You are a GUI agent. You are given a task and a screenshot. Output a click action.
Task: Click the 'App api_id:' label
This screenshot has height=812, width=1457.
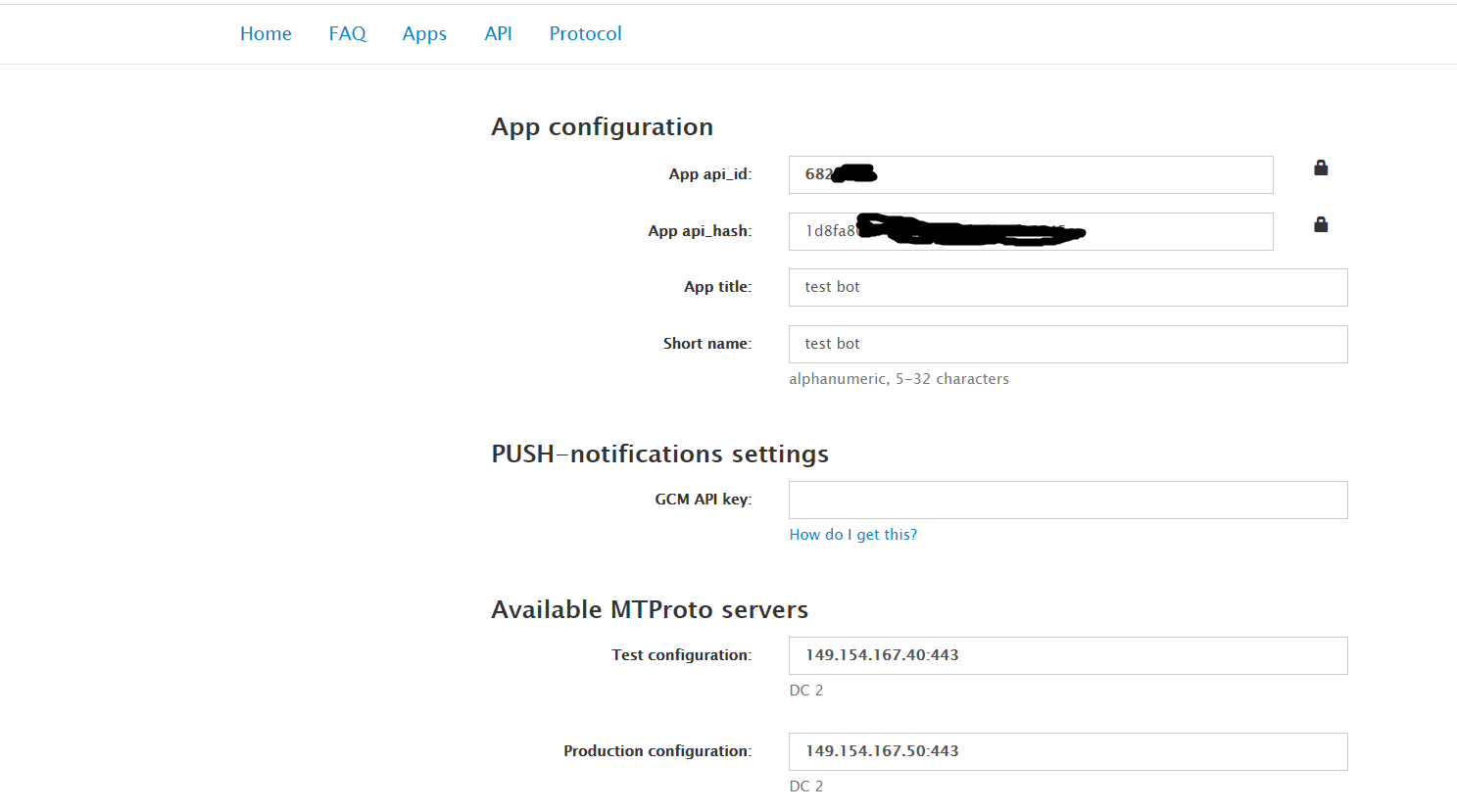[710, 174]
